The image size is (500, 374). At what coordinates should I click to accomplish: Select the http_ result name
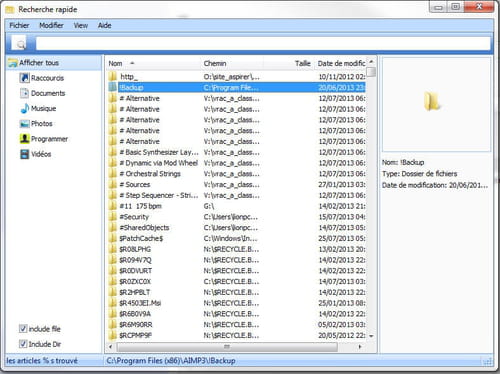(129, 77)
